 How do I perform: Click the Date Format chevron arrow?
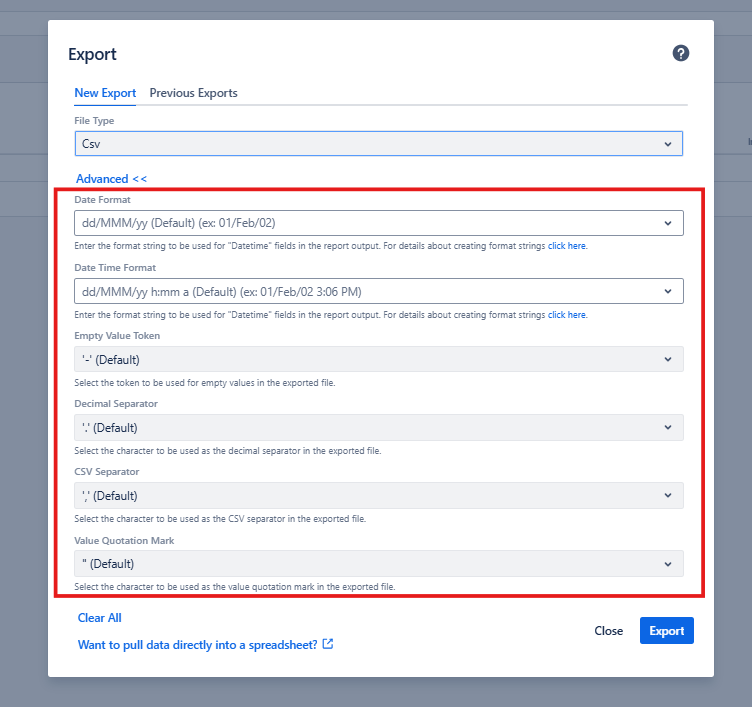668,223
